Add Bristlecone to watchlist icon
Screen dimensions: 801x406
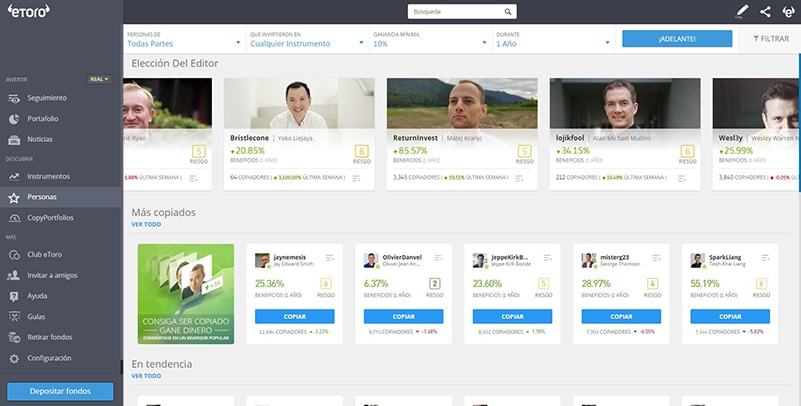click(x=356, y=178)
